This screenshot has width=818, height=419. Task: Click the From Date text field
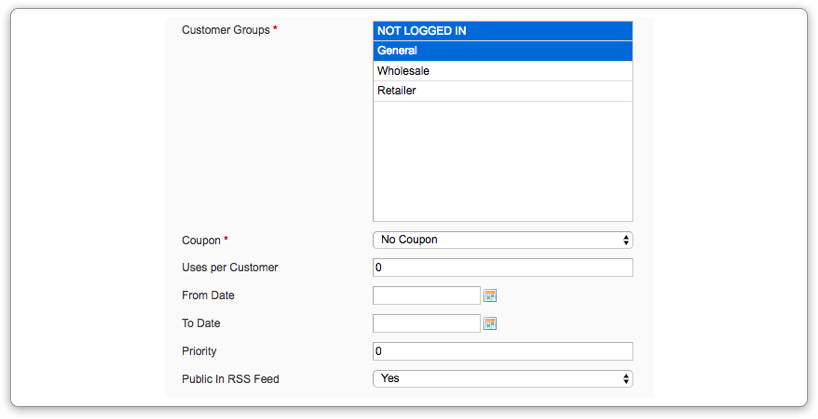(427, 295)
